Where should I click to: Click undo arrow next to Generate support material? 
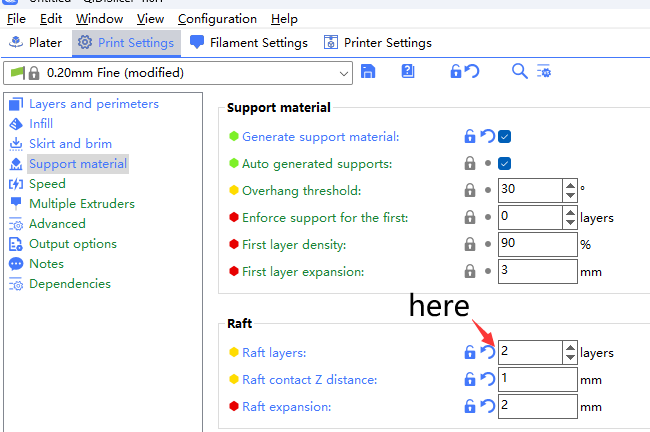(487, 137)
